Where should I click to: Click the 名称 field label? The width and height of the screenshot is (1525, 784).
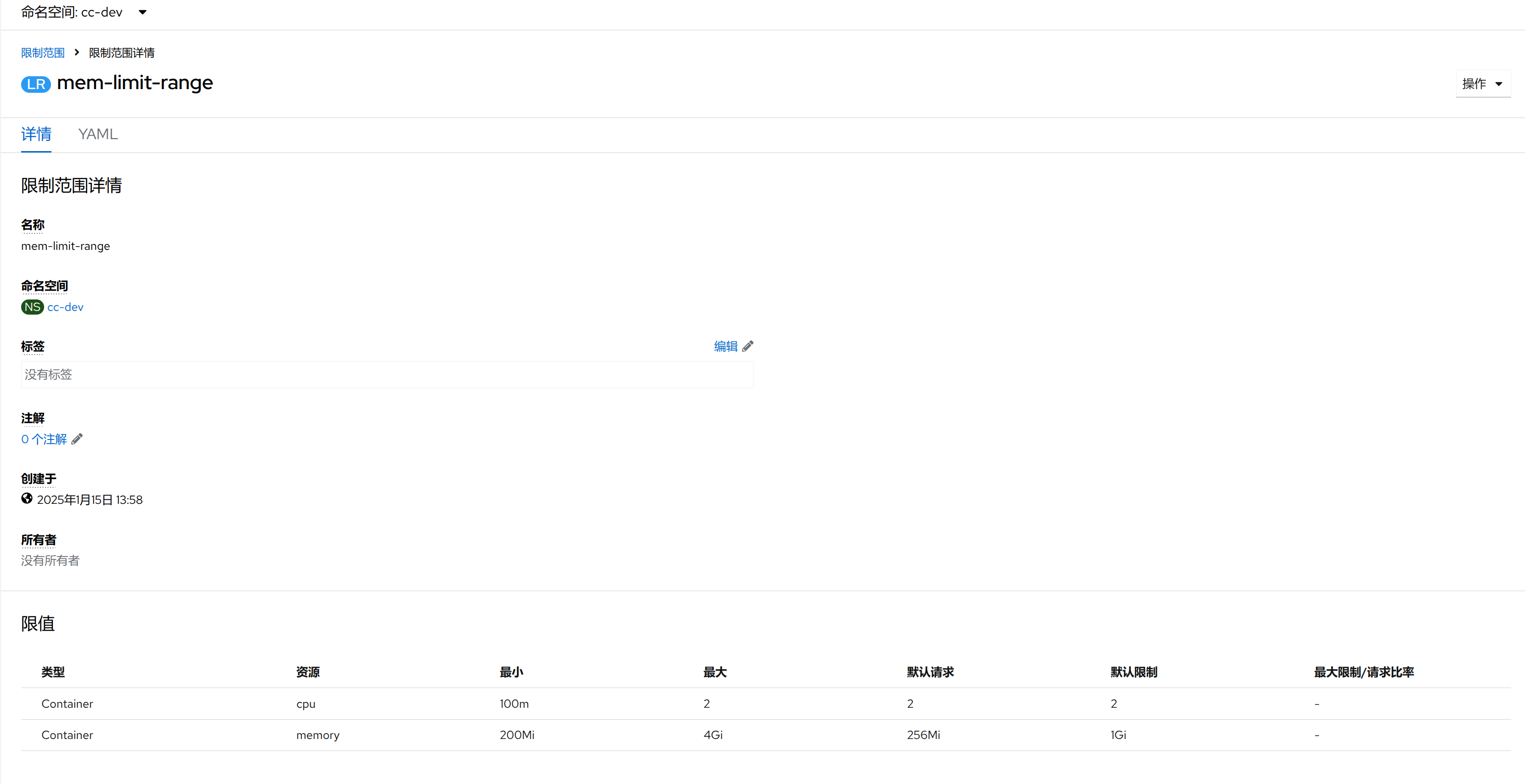[x=33, y=225]
